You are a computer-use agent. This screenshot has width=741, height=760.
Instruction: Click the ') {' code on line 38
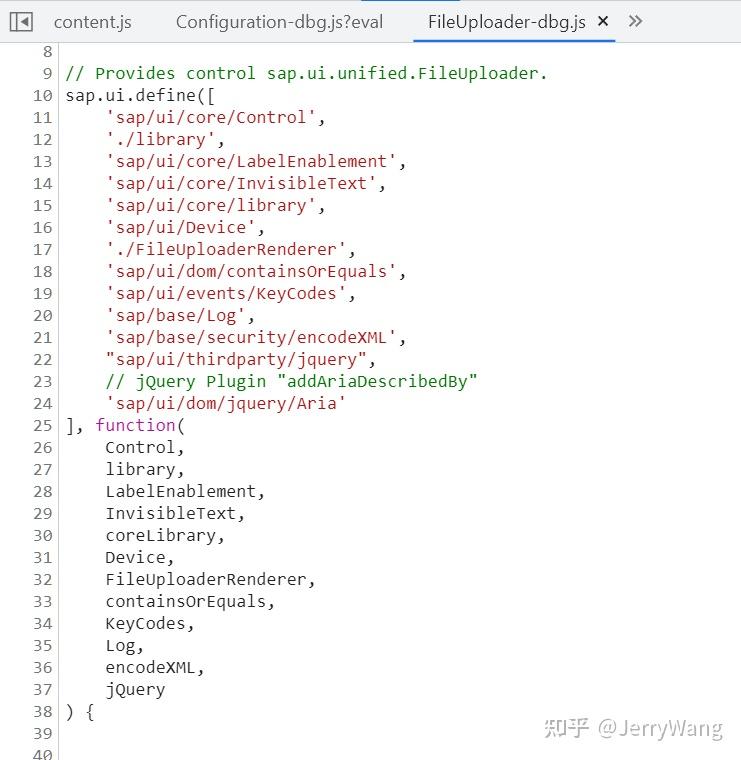click(80, 712)
